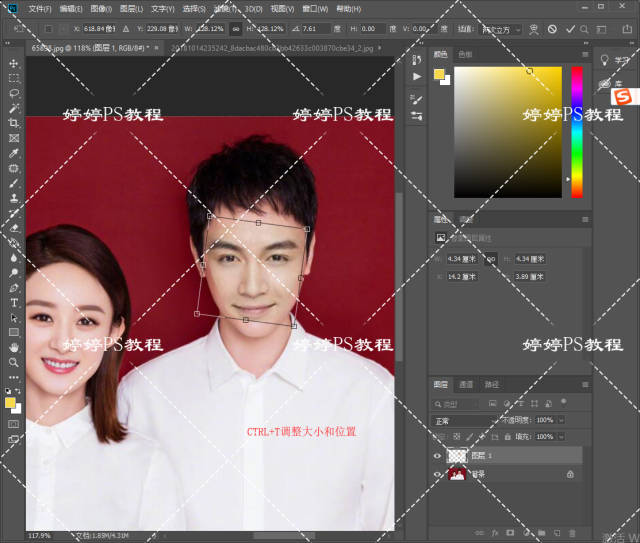Select the Magic Wand tool
The image size is (640, 543).
[14, 108]
